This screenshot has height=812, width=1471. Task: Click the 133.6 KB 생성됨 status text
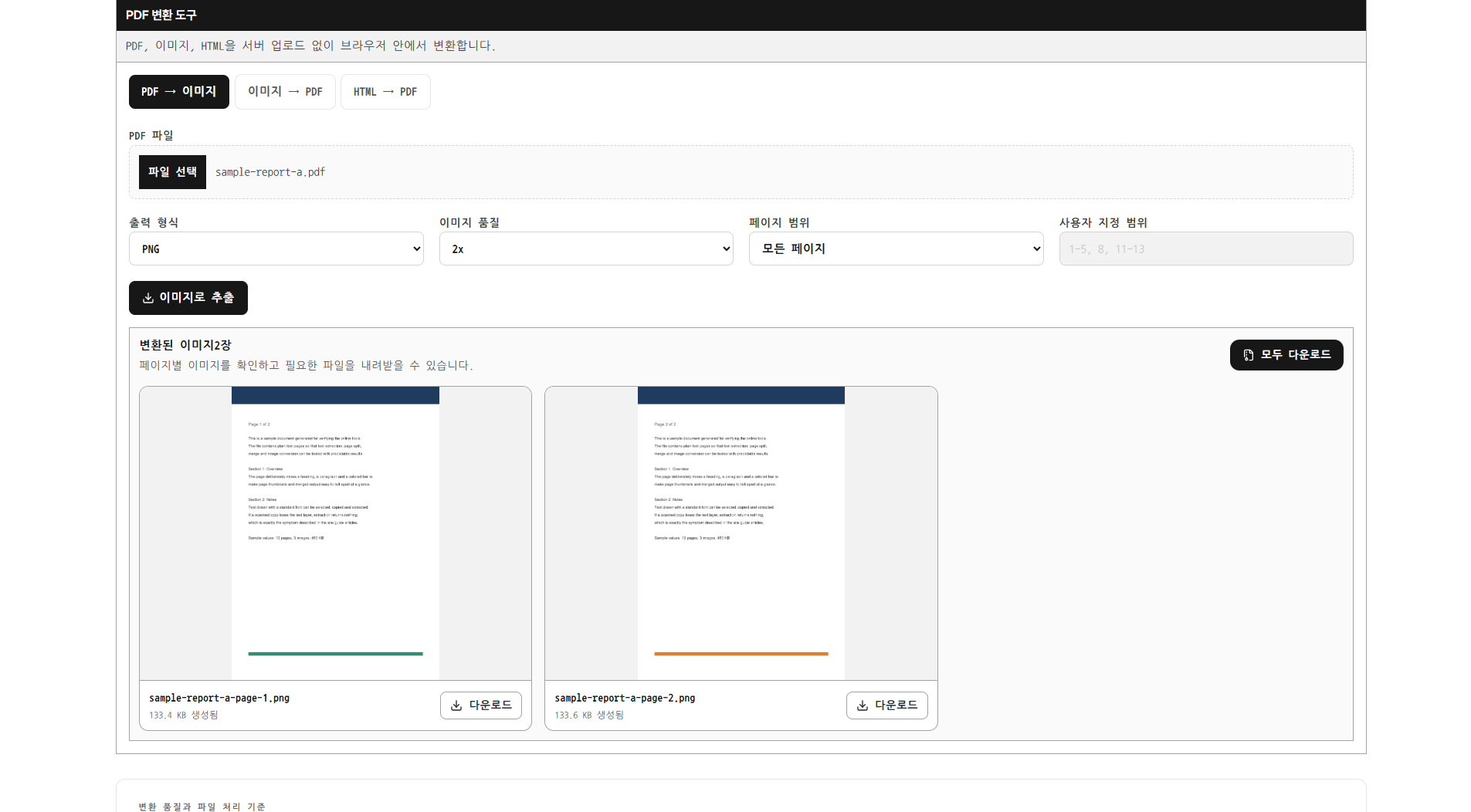pyautogui.click(x=589, y=716)
